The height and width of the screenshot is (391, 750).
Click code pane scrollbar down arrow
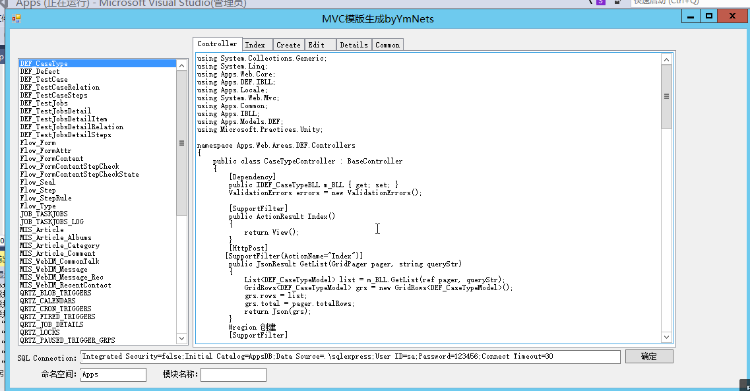pyautogui.click(x=666, y=337)
